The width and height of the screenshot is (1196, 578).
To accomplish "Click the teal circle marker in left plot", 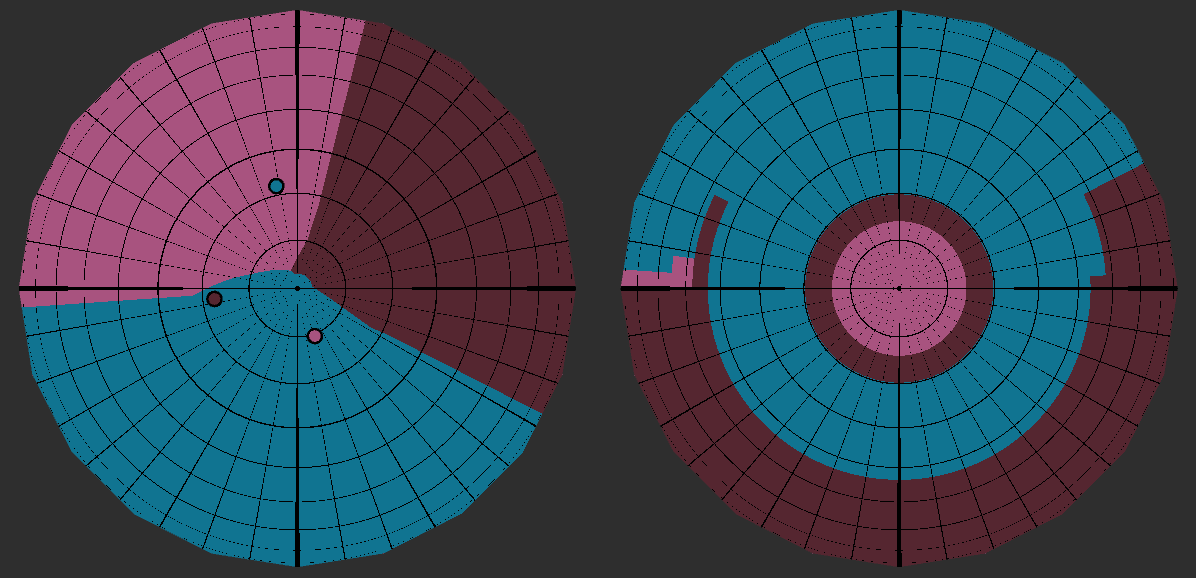I will [276, 186].
